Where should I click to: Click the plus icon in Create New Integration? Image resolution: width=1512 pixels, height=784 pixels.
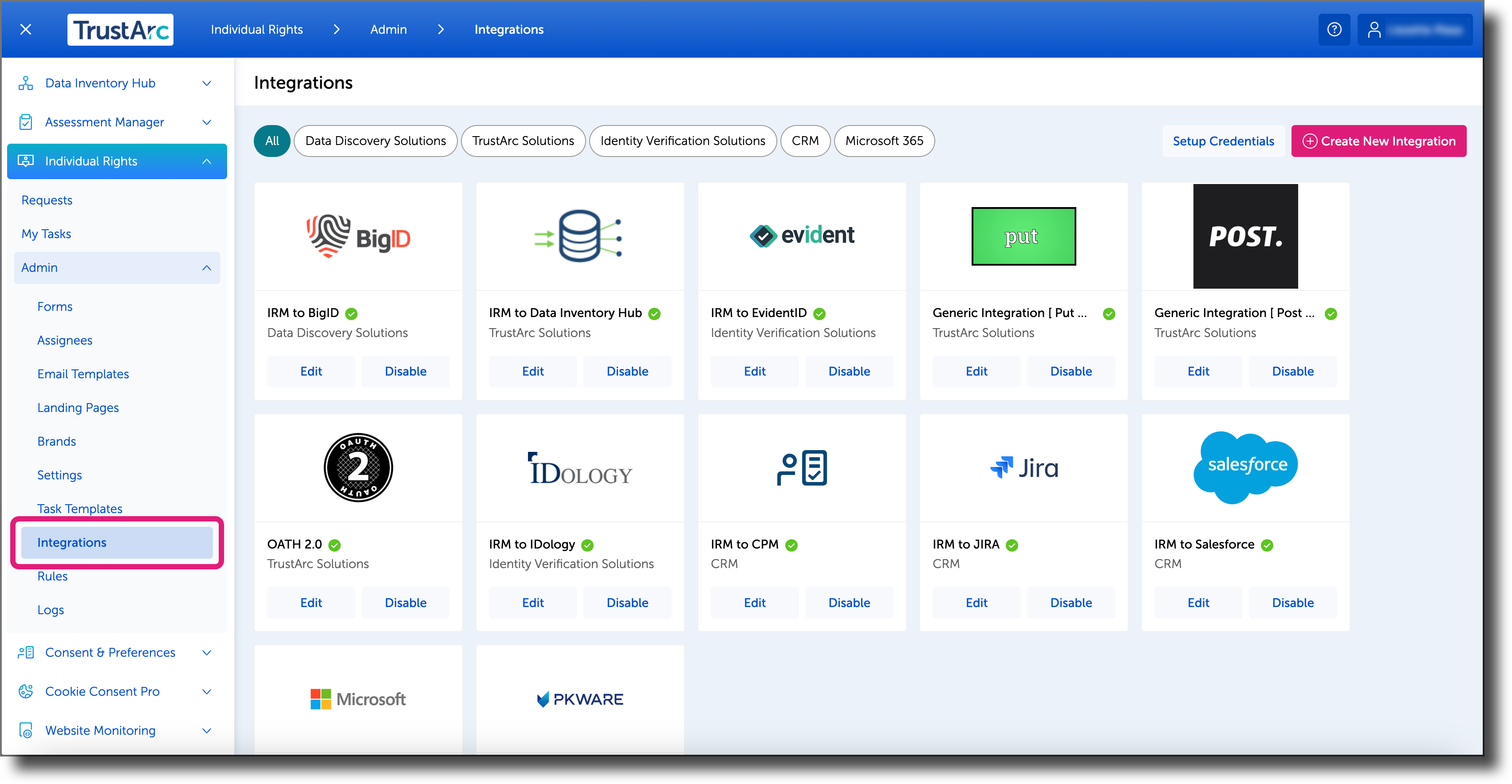tap(1310, 141)
